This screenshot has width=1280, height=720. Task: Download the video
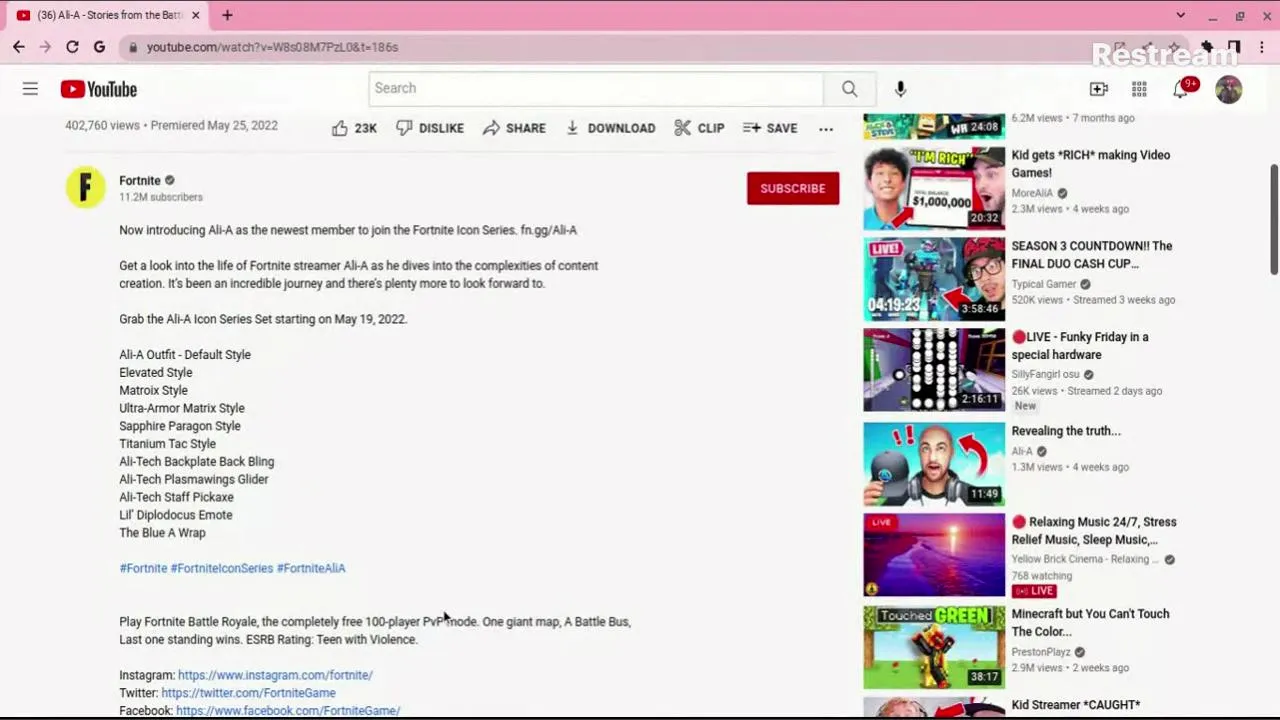pyautogui.click(x=610, y=128)
